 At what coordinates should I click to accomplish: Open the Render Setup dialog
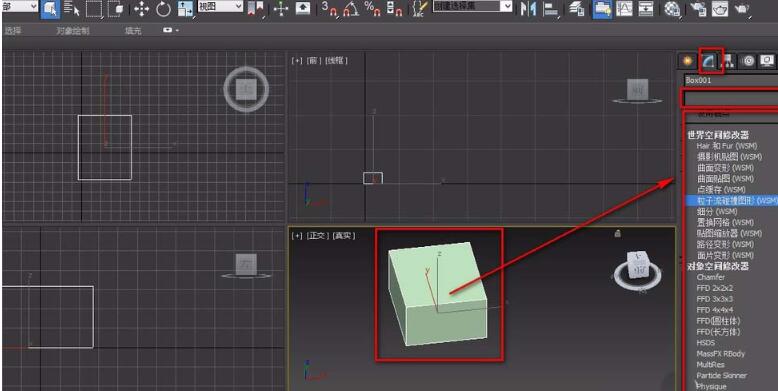click(x=698, y=9)
